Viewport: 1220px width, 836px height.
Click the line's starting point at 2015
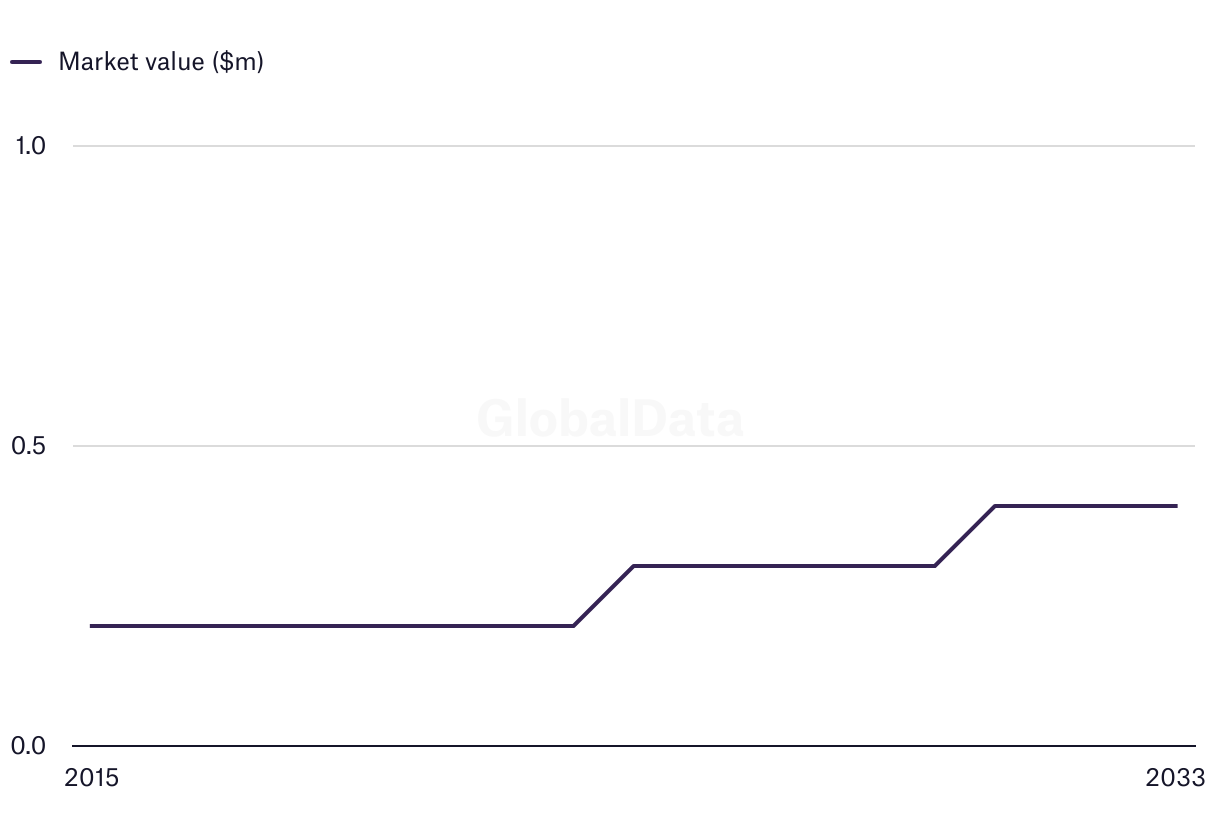[x=92, y=626]
